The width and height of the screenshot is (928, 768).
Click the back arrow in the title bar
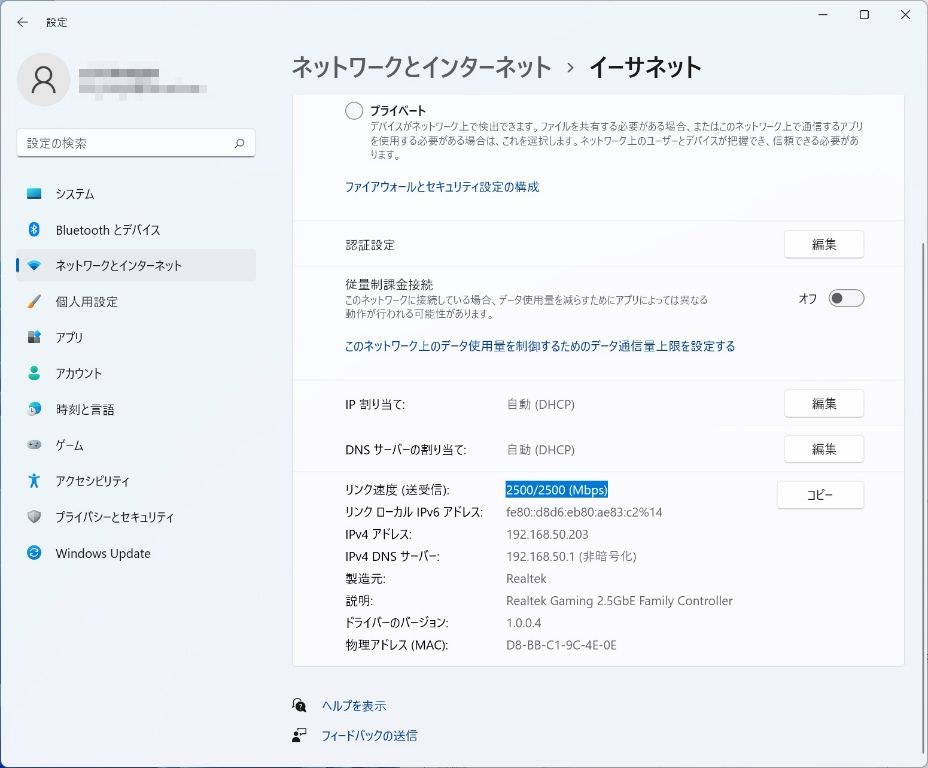tap(23, 22)
